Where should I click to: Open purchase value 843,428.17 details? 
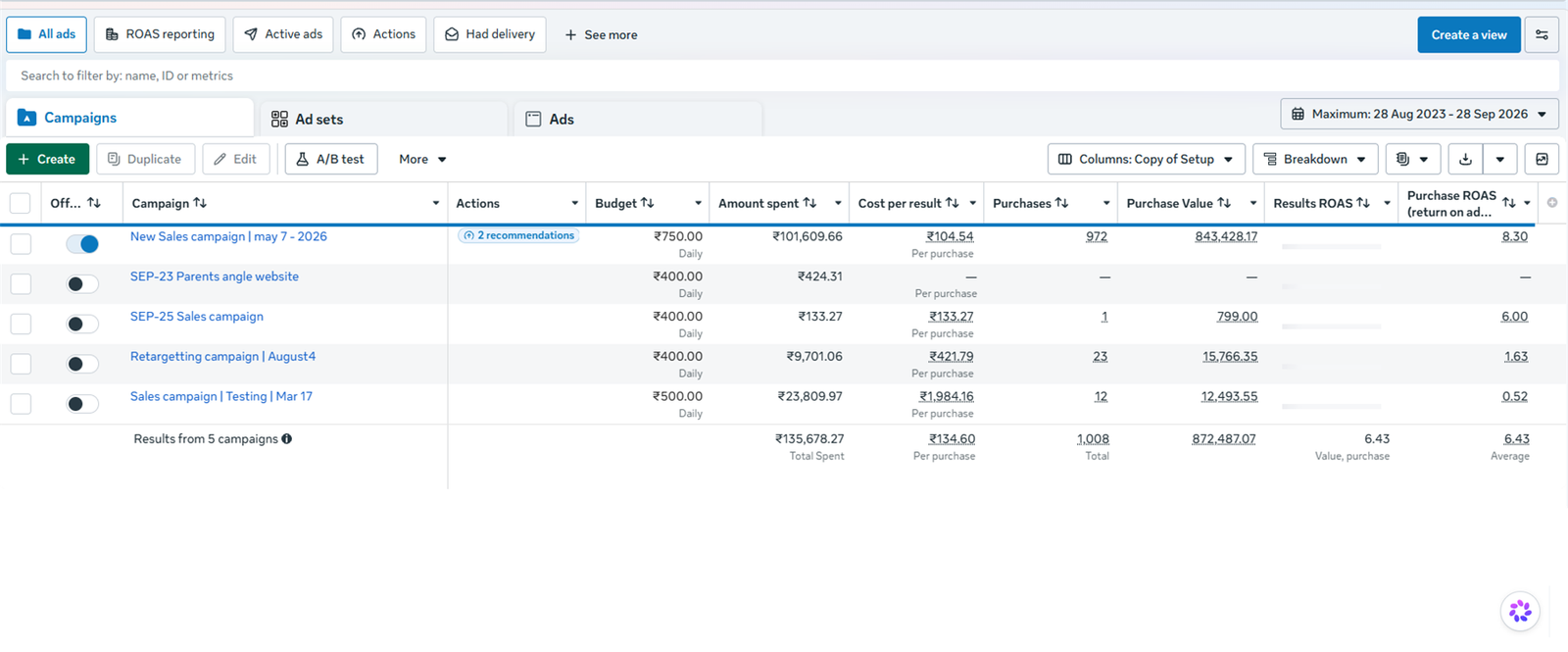tap(1226, 236)
